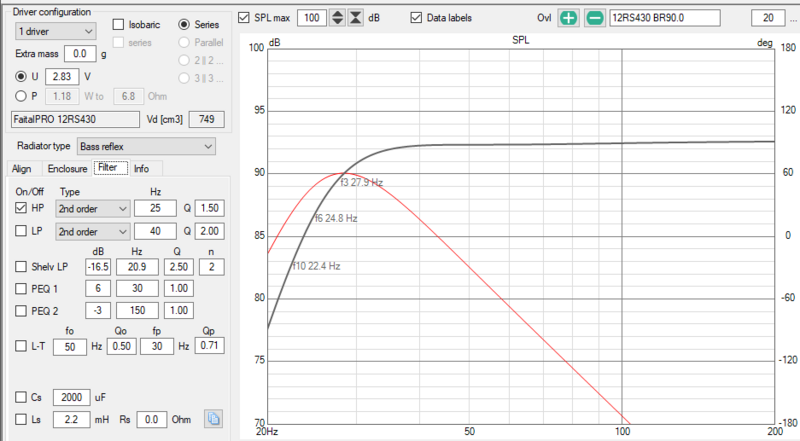Click the green minus overlay remove icon

coord(594,18)
